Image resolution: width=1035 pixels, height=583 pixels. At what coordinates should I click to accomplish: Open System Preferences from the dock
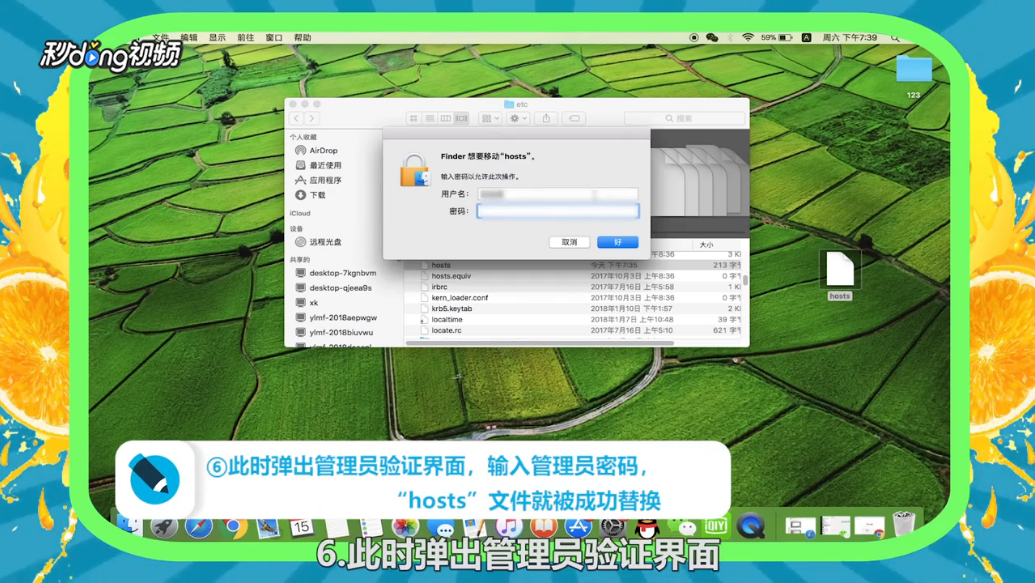[x=613, y=527]
